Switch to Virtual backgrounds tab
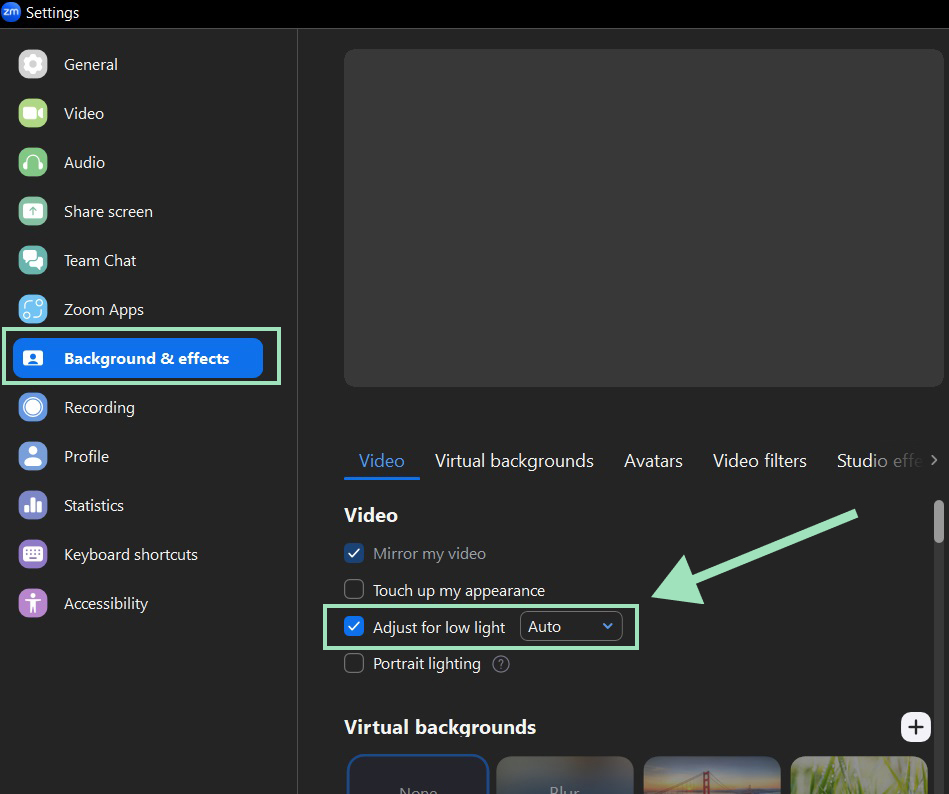The height and width of the screenshot is (794, 949). [x=514, y=461]
